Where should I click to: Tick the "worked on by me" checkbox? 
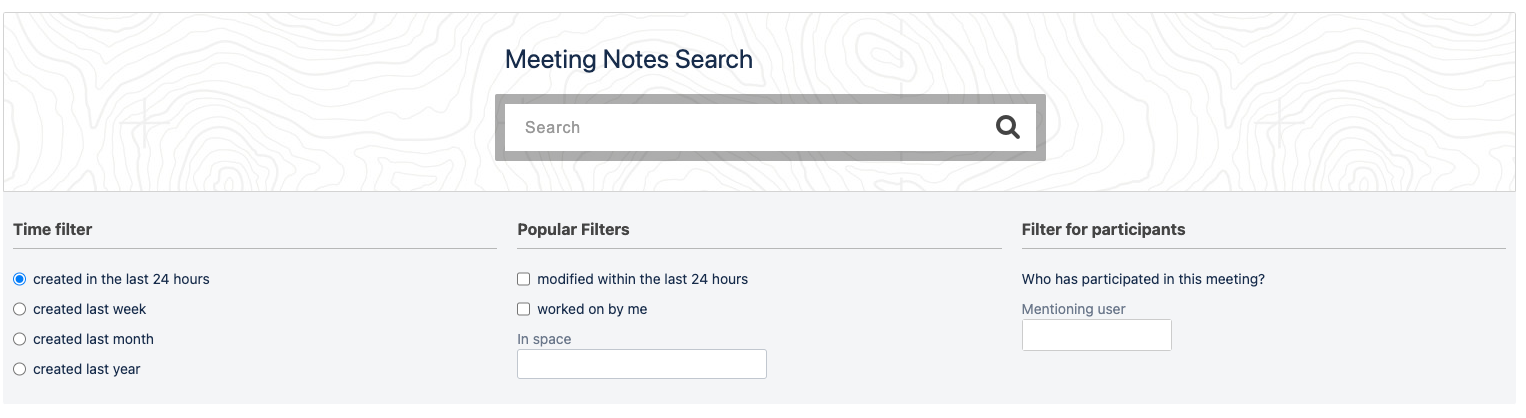pyautogui.click(x=524, y=309)
